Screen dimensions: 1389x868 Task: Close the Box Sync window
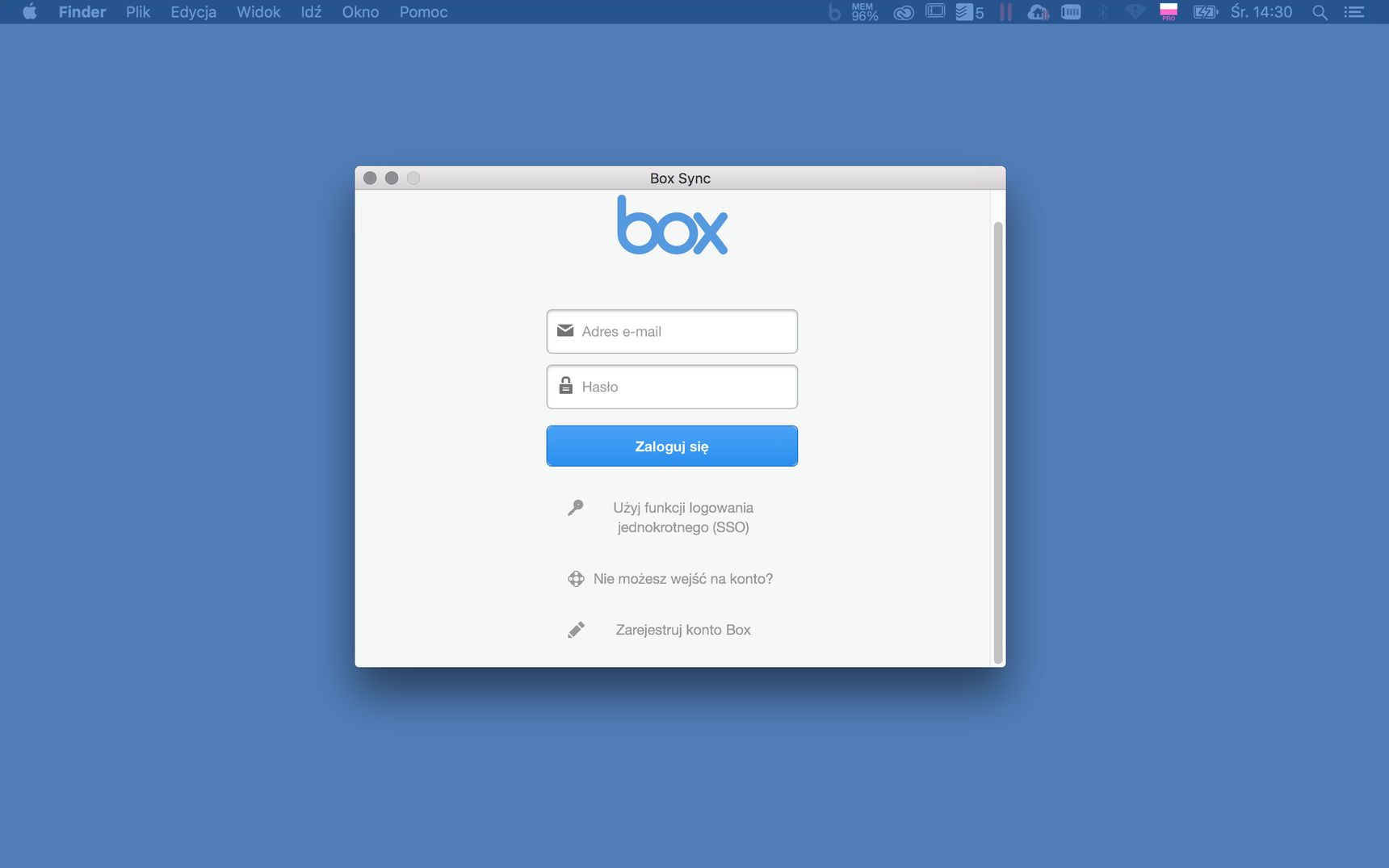tap(370, 178)
